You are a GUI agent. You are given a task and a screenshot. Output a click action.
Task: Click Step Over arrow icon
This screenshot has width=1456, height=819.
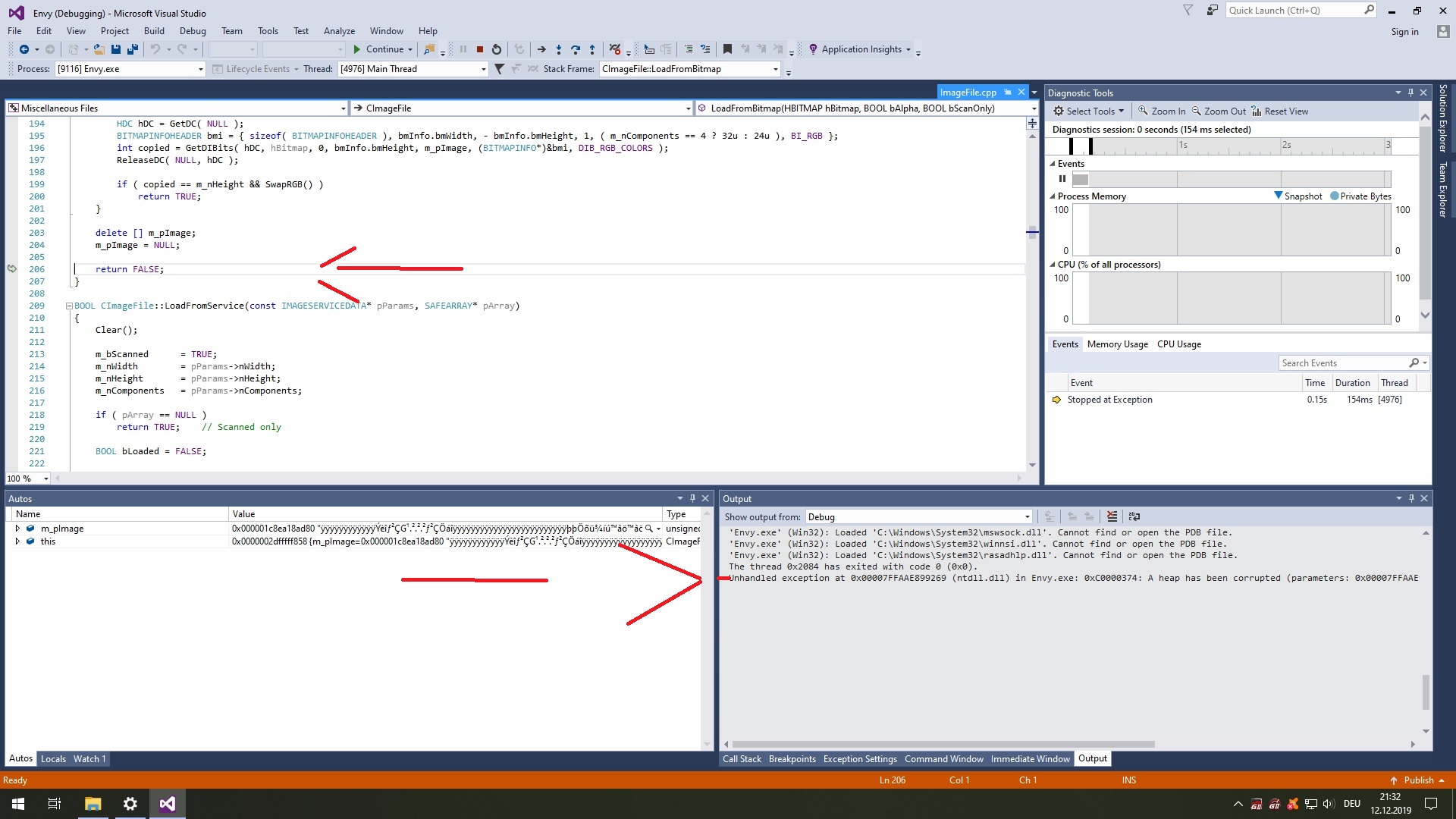coord(576,49)
